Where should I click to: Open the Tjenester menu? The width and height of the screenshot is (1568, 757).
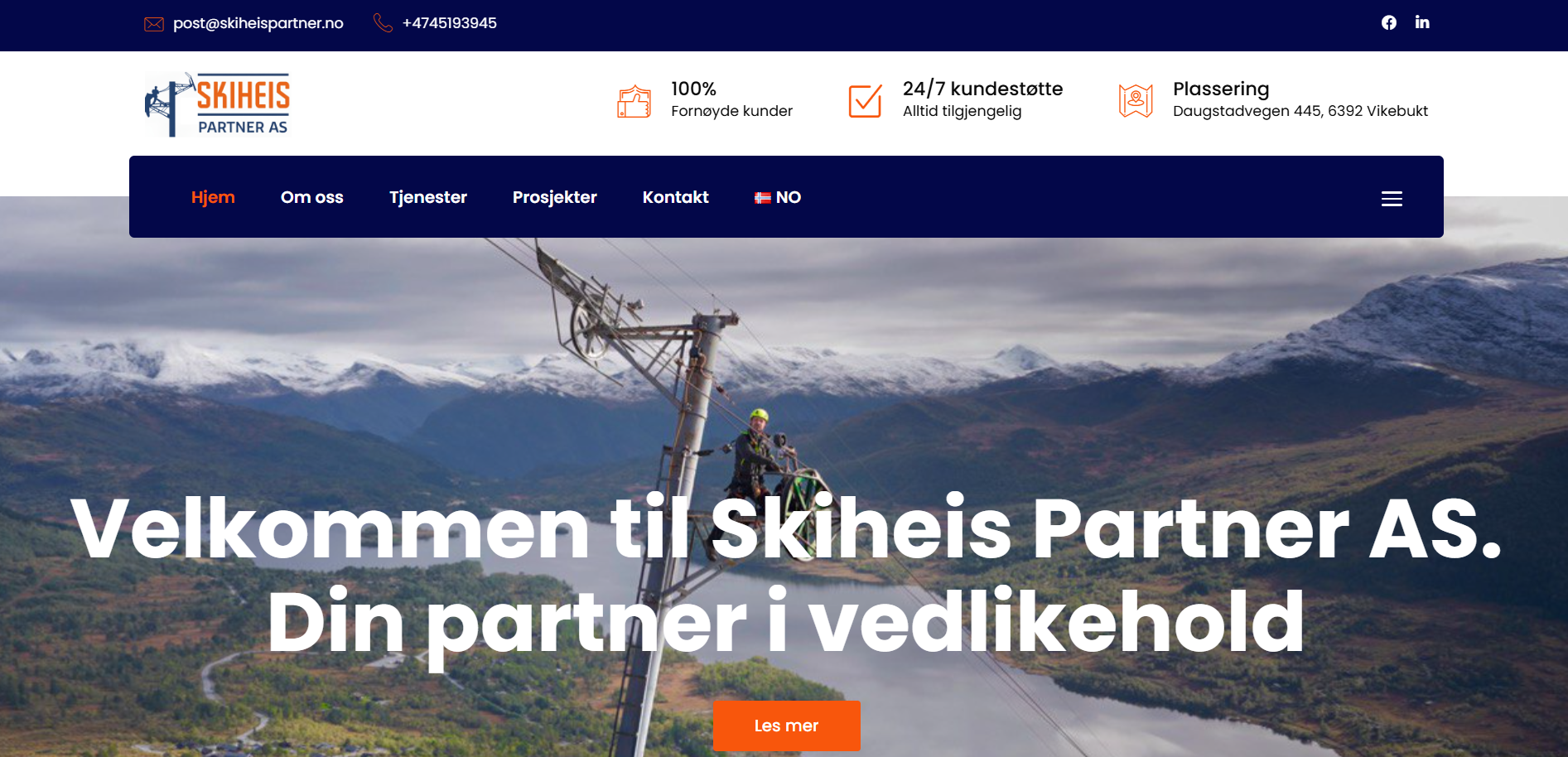click(x=428, y=197)
